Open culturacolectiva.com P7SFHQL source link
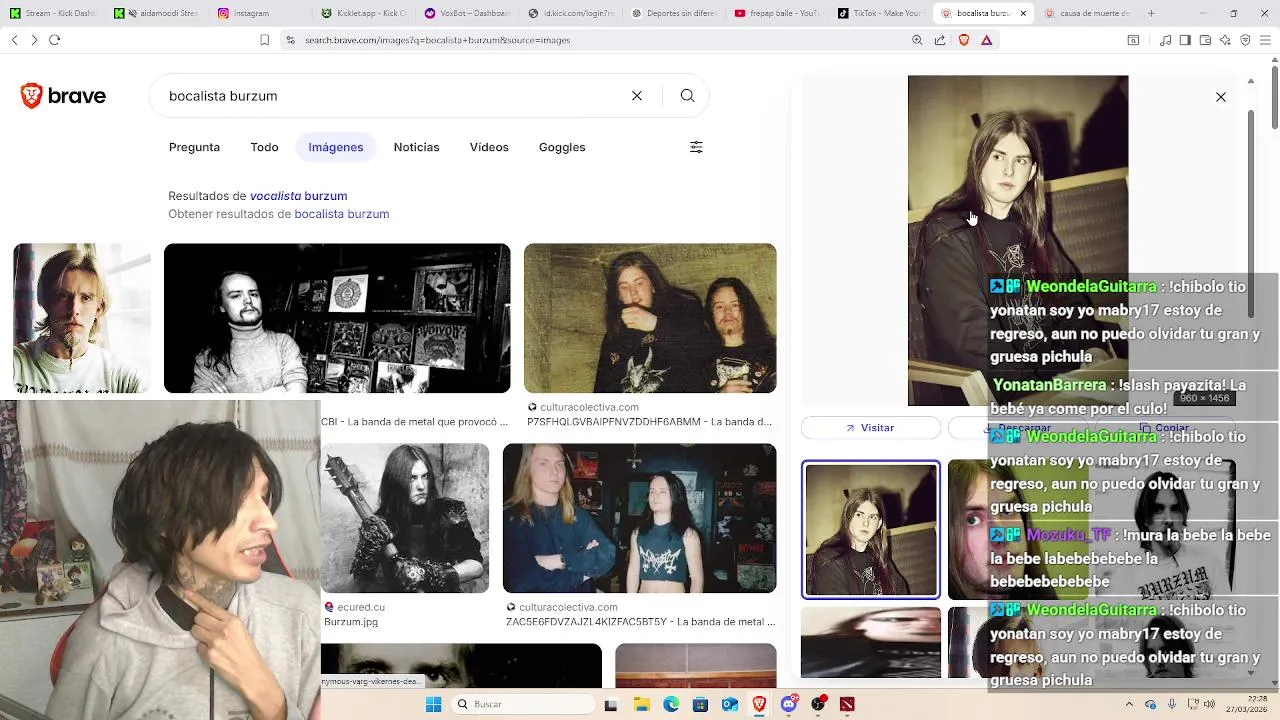Viewport: 1280px width, 720px height. pyautogui.click(x=650, y=415)
